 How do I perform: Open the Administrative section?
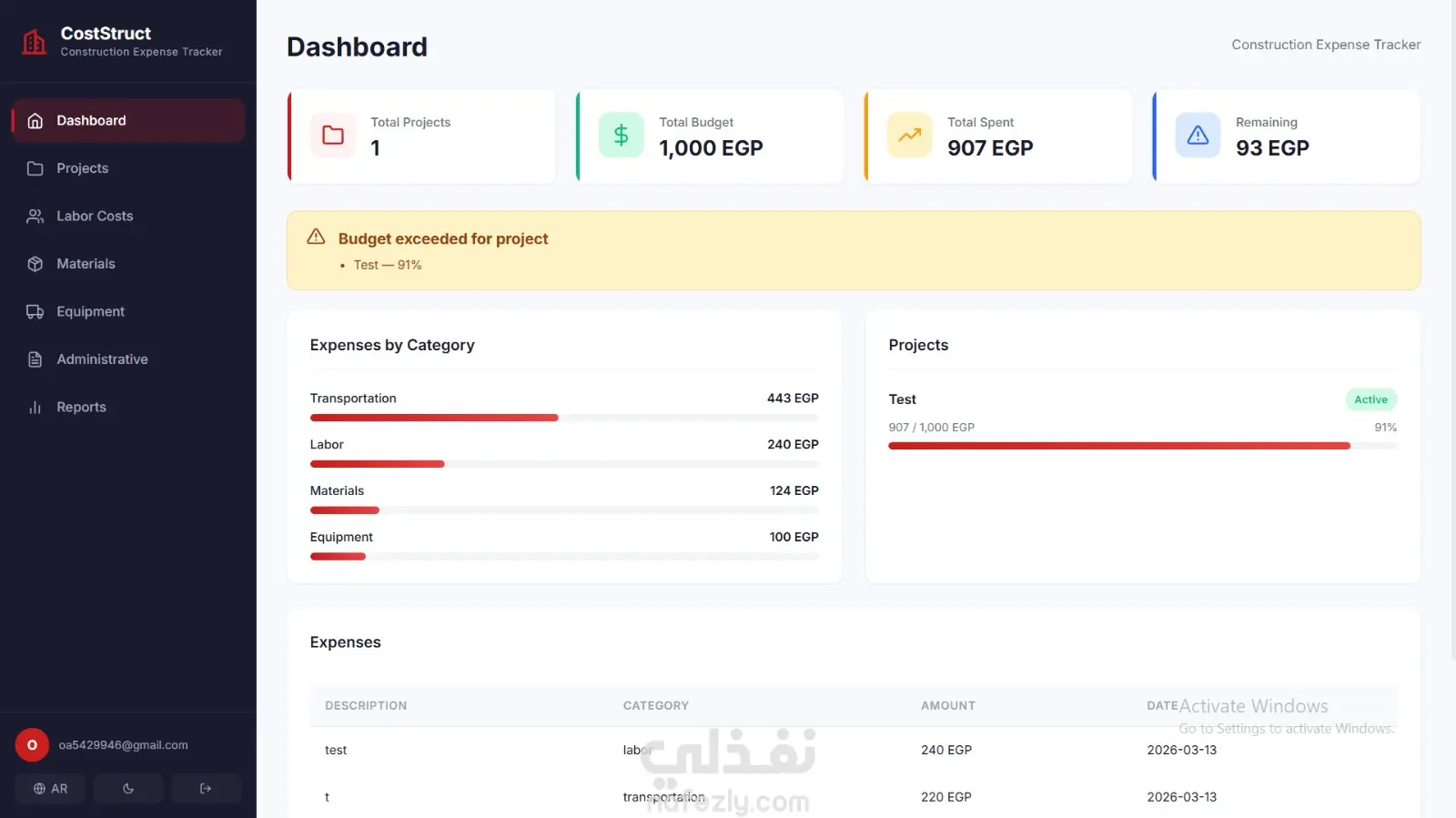click(102, 359)
